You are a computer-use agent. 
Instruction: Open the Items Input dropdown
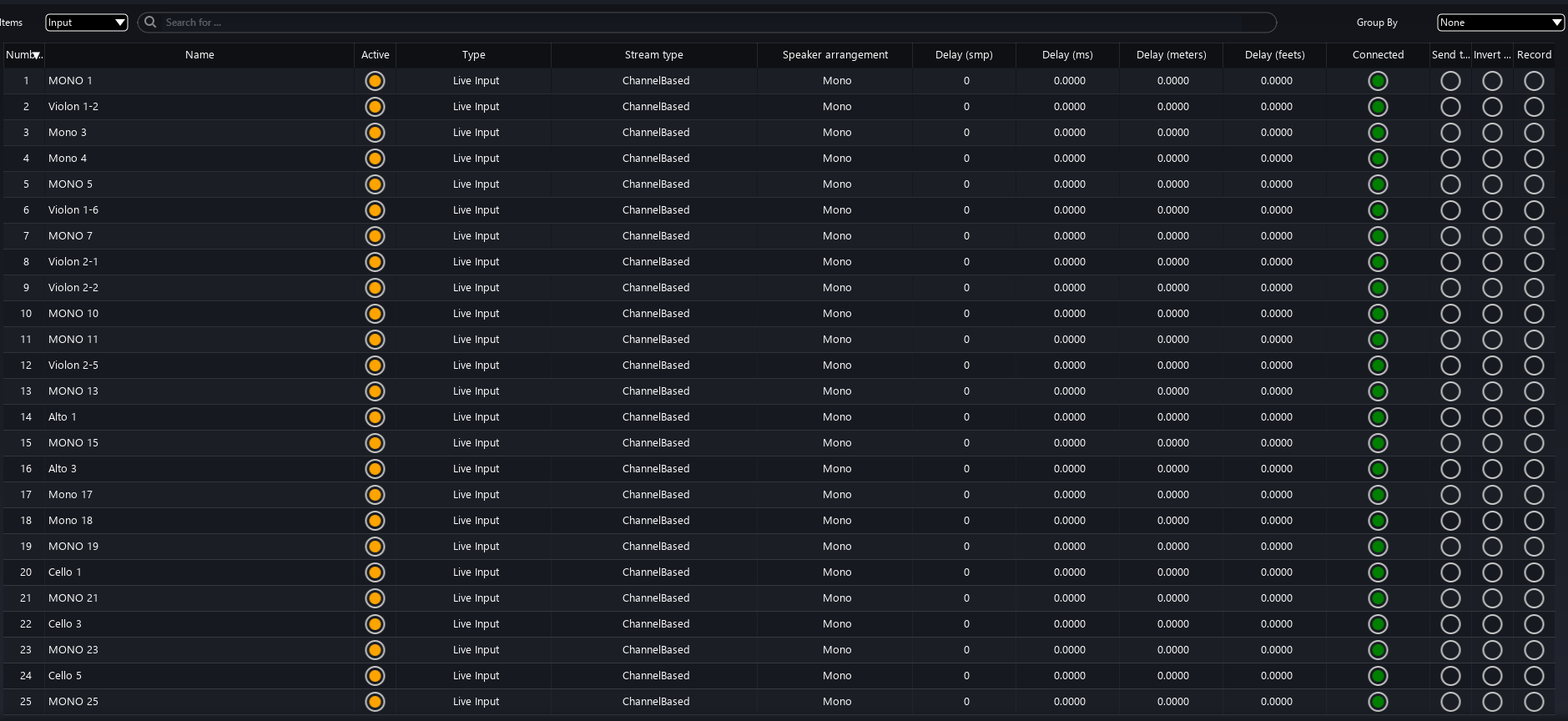click(86, 23)
